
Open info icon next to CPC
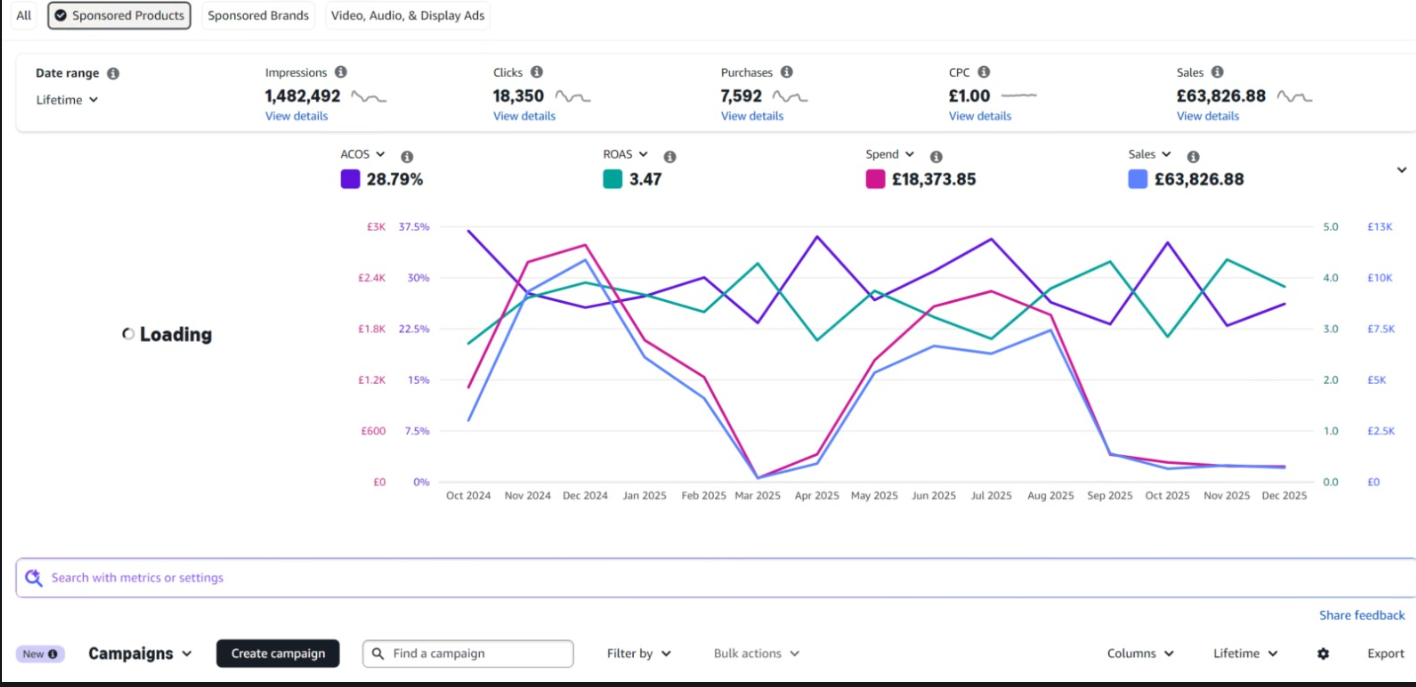tap(984, 72)
